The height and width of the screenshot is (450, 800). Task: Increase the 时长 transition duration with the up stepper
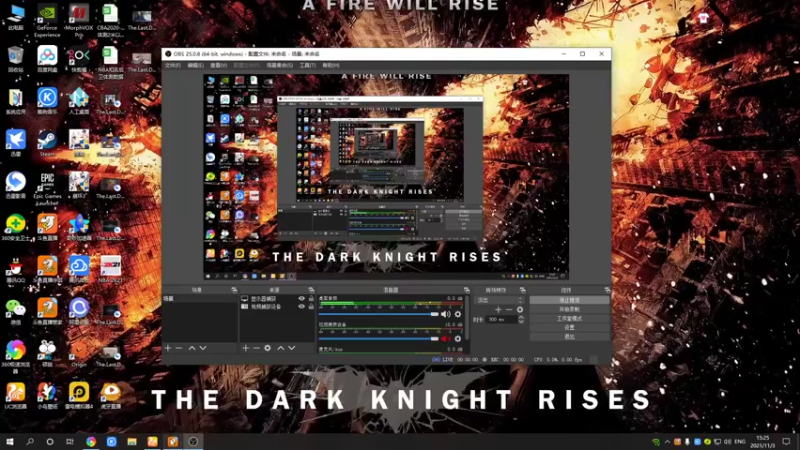point(521,317)
